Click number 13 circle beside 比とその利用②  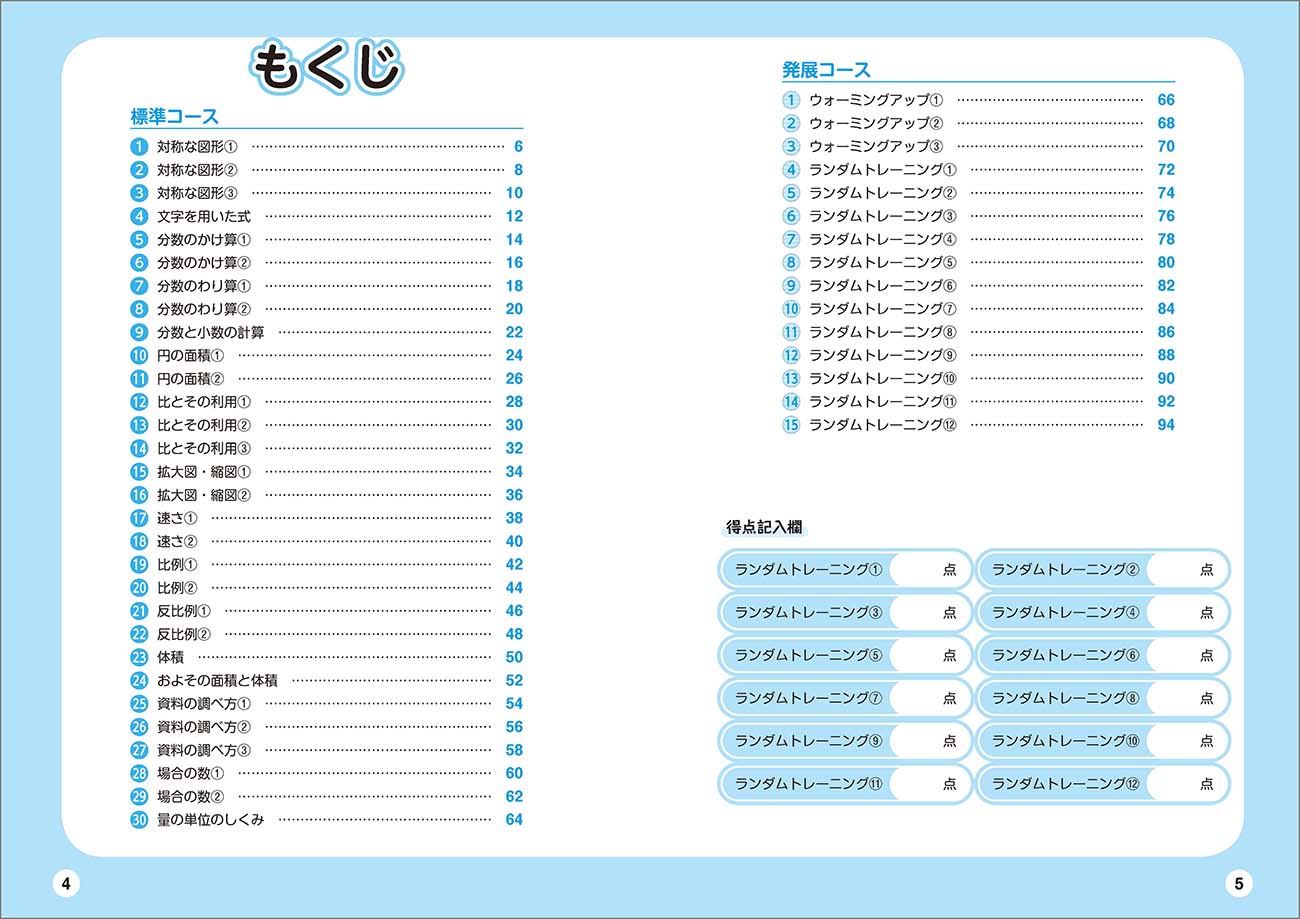[139, 425]
